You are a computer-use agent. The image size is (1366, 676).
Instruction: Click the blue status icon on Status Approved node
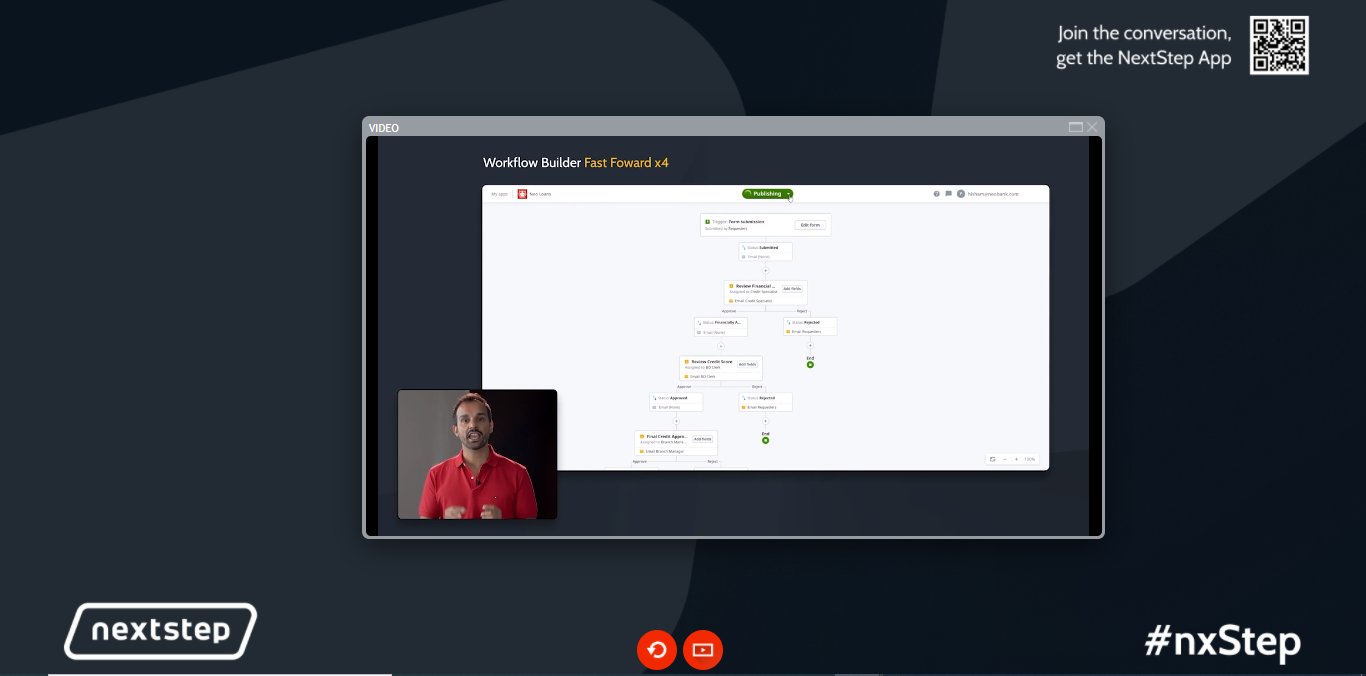pyautogui.click(x=655, y=398)
